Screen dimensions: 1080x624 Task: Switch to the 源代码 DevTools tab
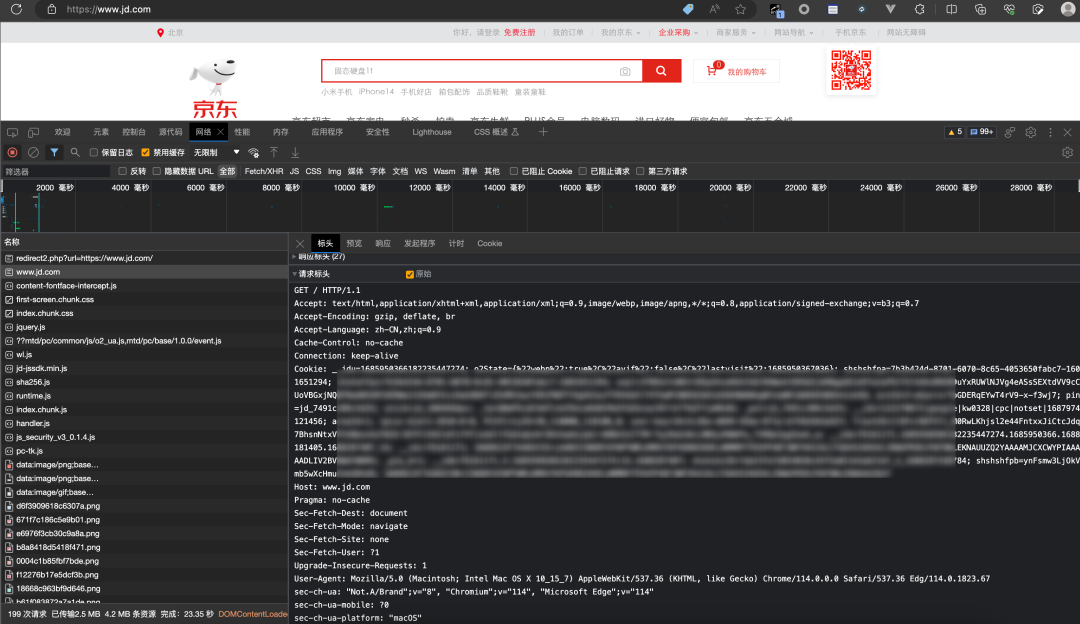click(170, 132)
